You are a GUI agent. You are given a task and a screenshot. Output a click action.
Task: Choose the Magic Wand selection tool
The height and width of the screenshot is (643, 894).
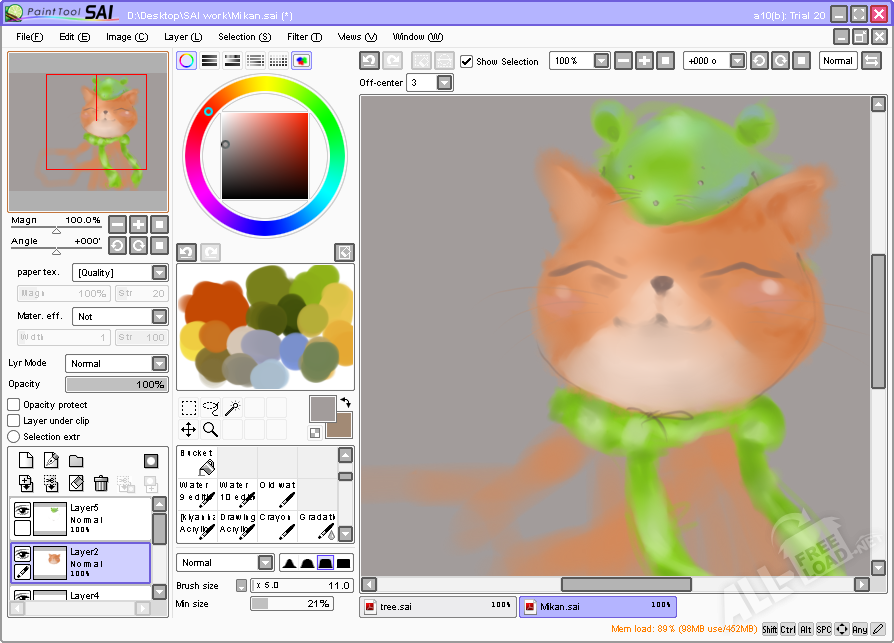point(233,408)
